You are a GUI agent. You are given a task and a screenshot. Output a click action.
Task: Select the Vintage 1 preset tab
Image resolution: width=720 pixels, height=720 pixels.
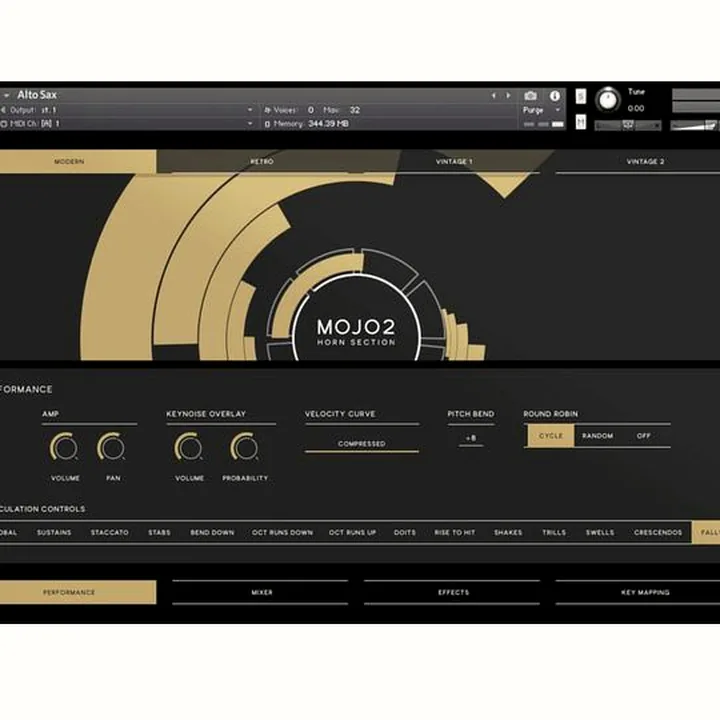[454, 162]
